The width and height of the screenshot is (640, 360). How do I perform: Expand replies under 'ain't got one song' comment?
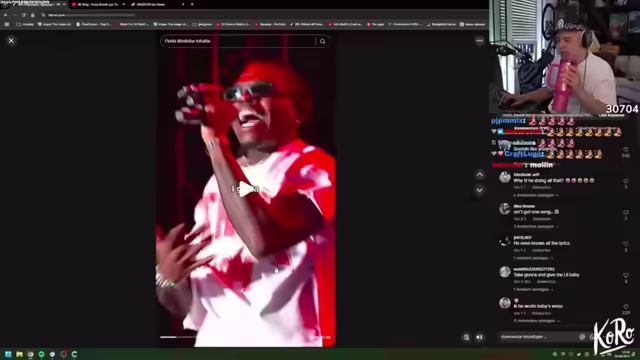pyautogui.click(x=536, y=227)
